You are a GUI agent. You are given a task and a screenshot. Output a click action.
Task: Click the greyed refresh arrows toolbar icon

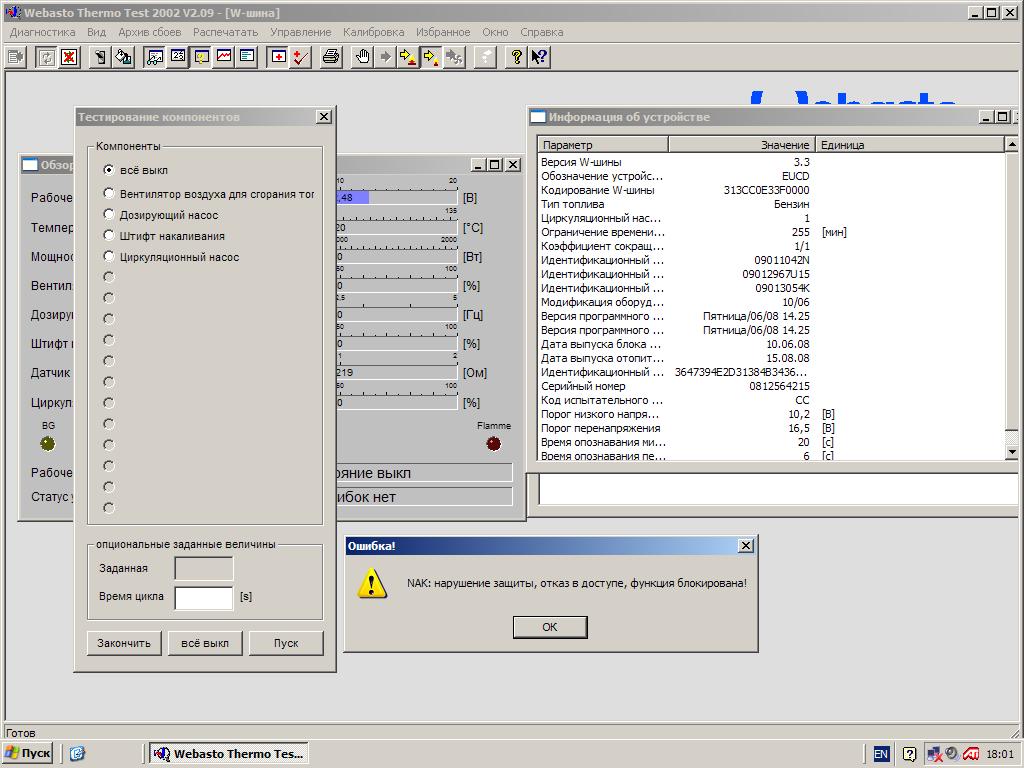click(x=46, y=57)
